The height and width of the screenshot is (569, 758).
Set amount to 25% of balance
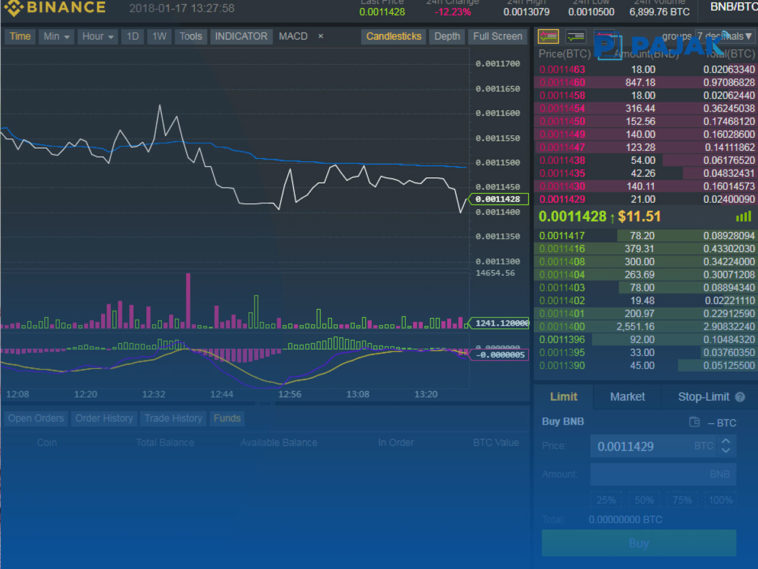pos(606,500)
